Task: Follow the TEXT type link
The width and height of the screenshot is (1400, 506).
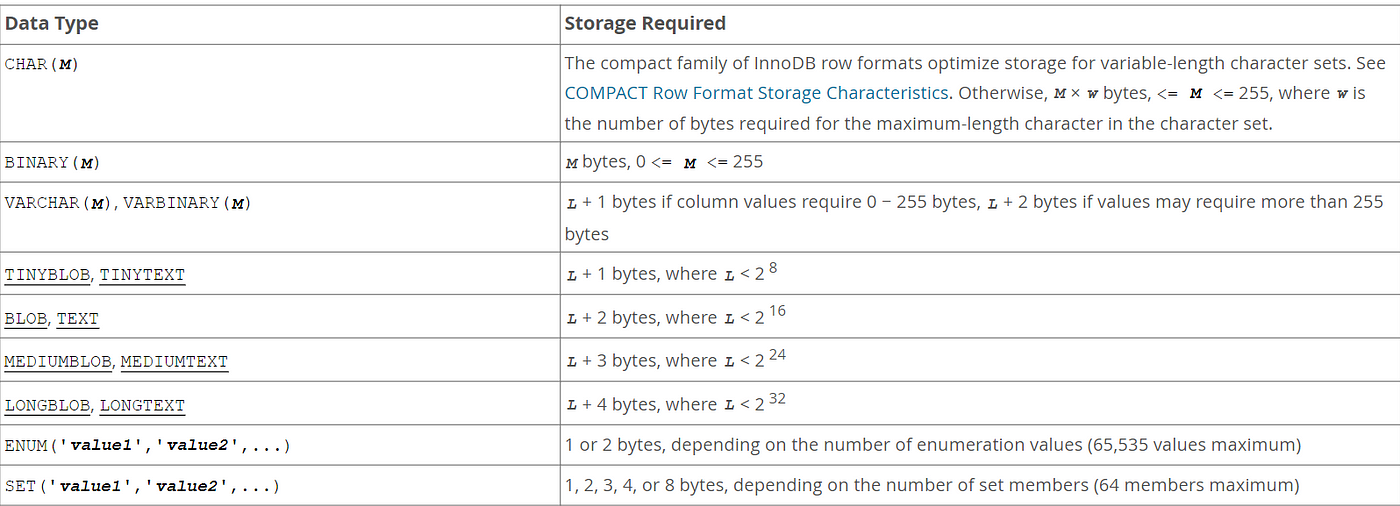Action: pyautogui.click(x=77, y=319)
